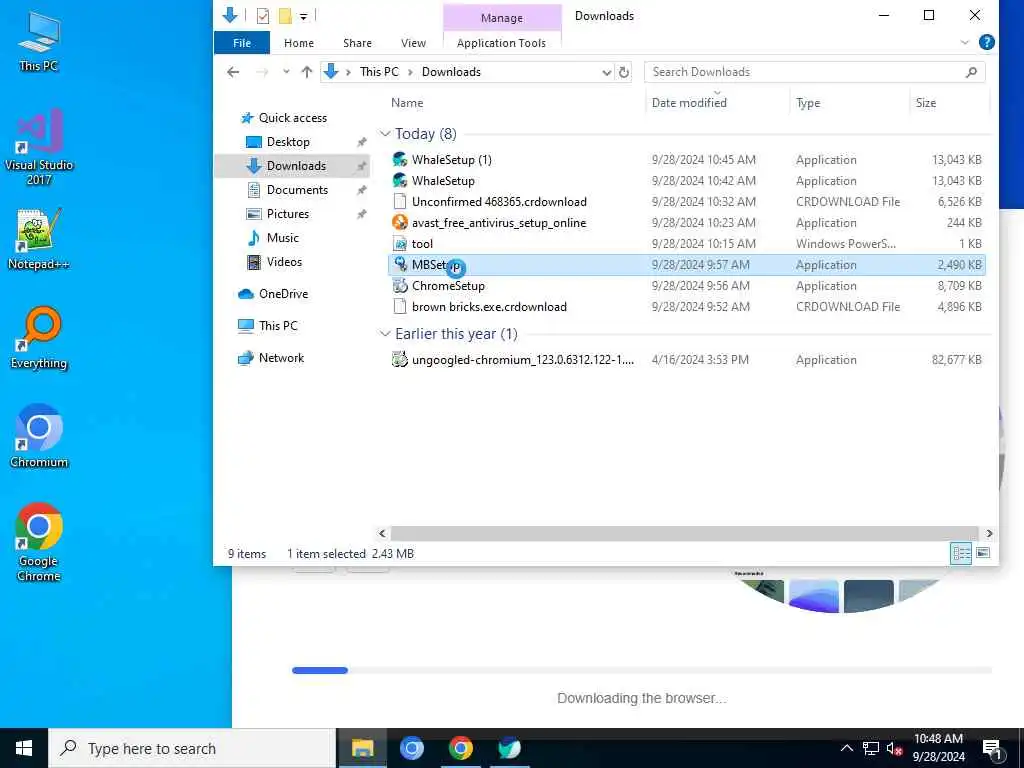The height and width of the screenshot is (768, 1024).
Task: Click the Manage contextual tab
Action: [502, 18]
